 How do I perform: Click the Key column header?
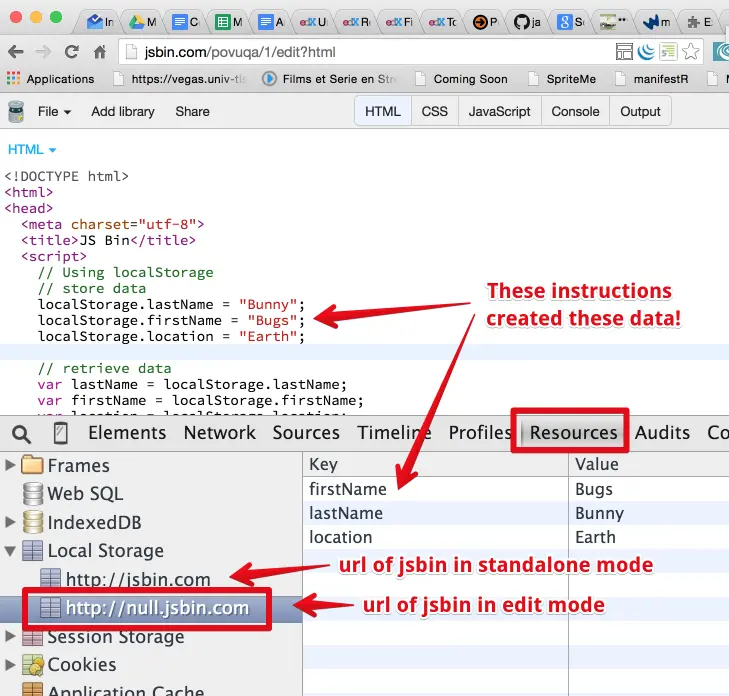(x=436, y=464)
